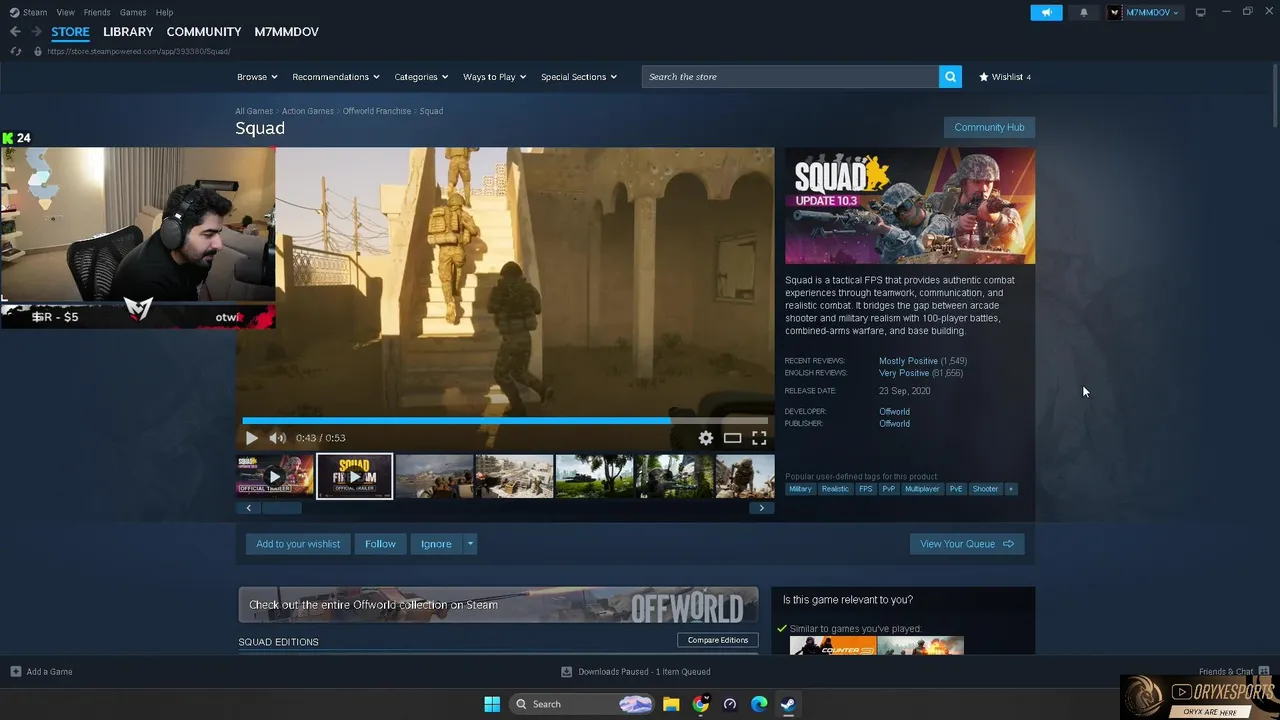Click the Ignore button
This screenshot has height=720, width=1280.
[436, 544]
